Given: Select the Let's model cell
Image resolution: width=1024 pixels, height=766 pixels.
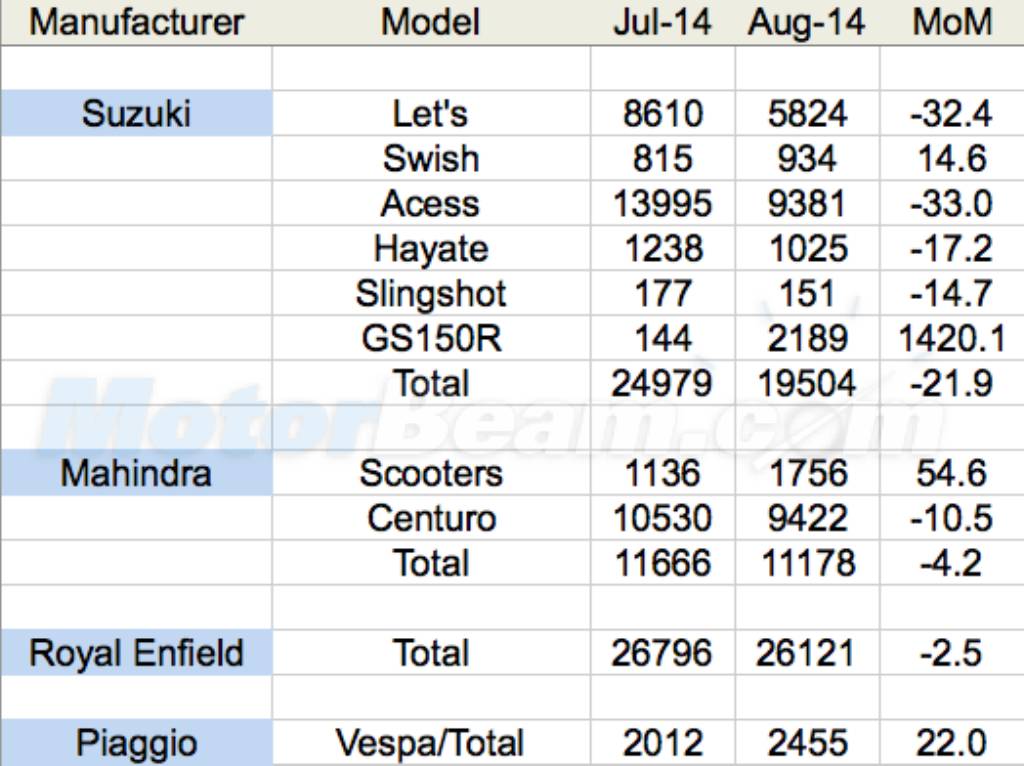Looking at the screenshot, I should (x=431, y=114).
